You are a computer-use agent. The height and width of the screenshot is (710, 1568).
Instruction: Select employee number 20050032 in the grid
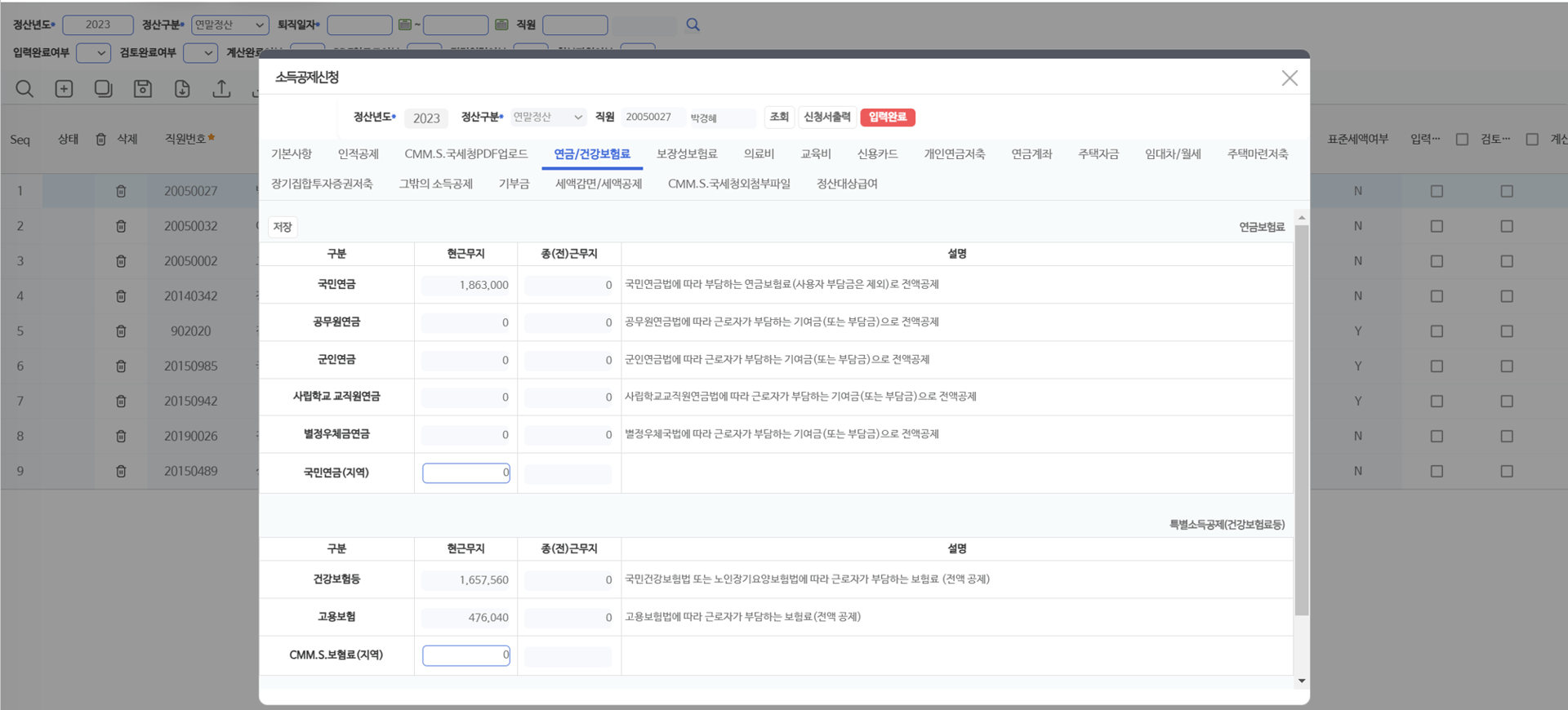click(x=190, y=226)
